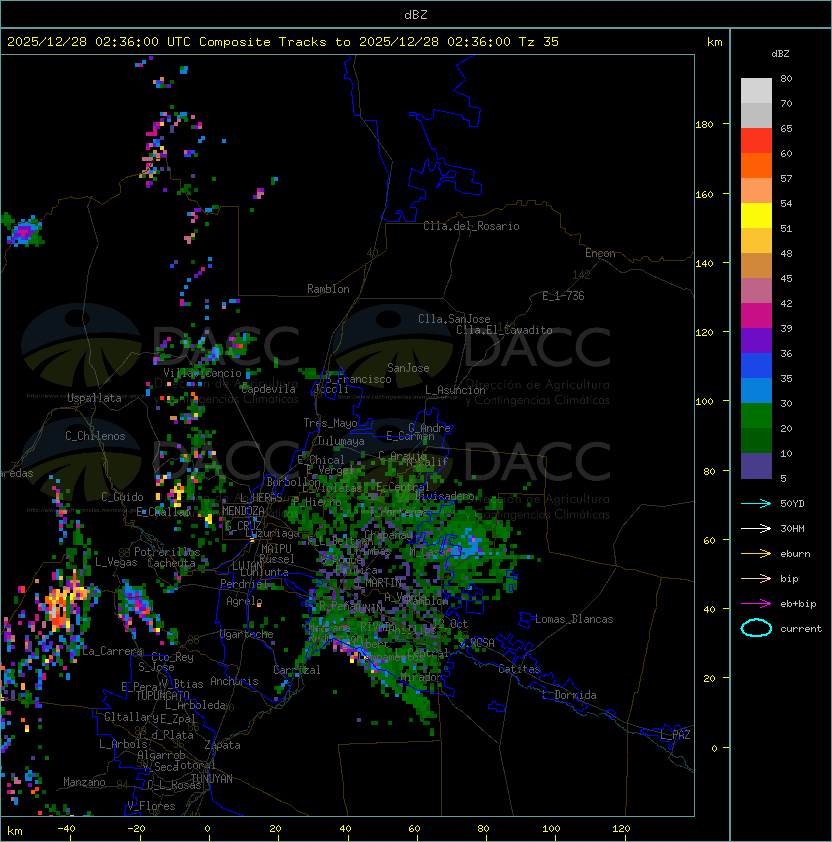Select the light gray top swatch
Viewport: 832px width, 842px height.
click(756, 90)
